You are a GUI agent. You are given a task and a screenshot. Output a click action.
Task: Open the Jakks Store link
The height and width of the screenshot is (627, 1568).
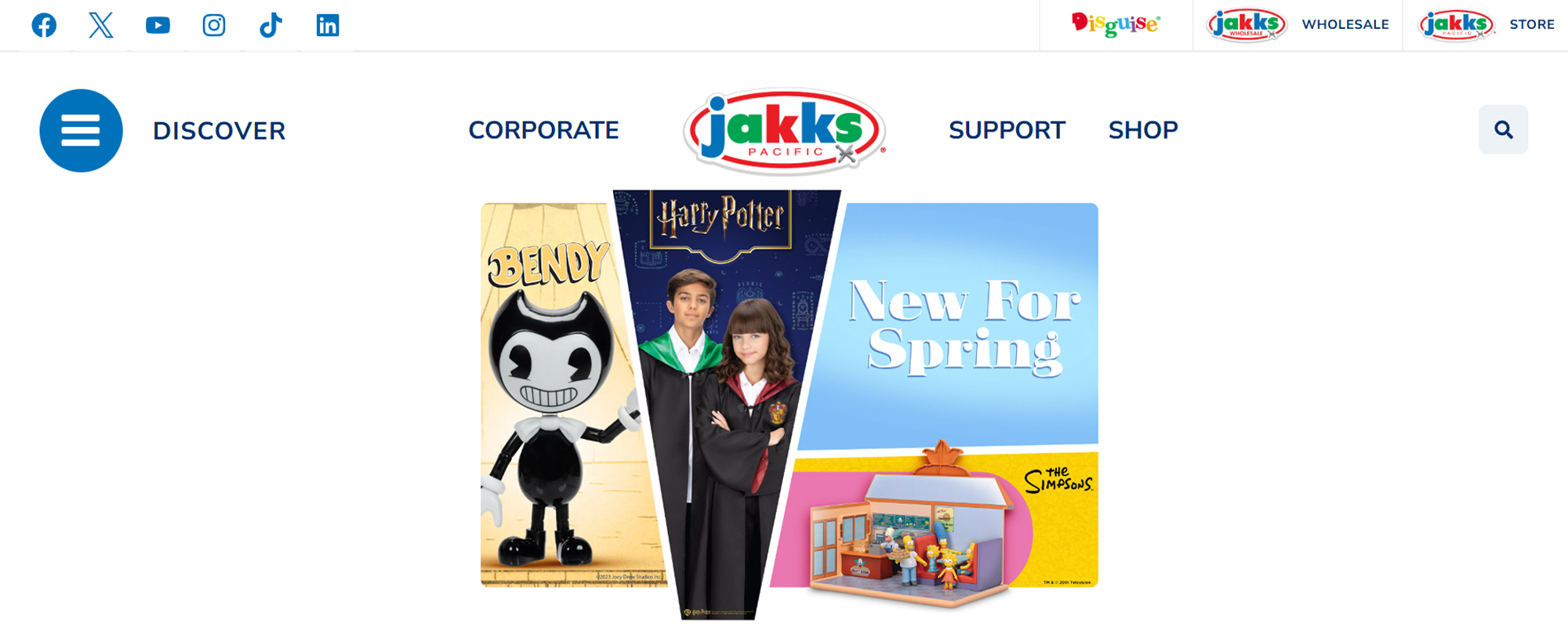point(1486,24)
